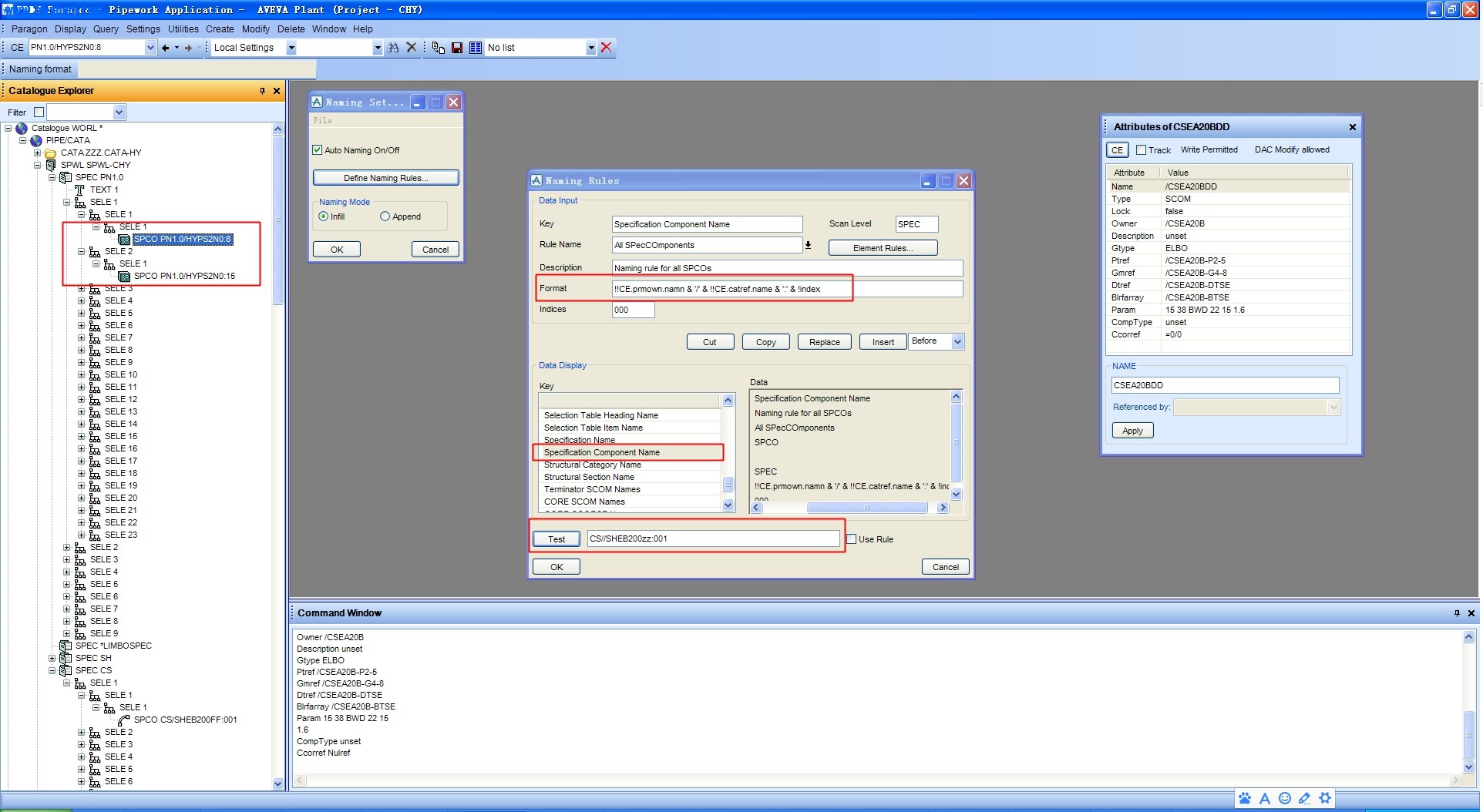Image resolution: width=1483 pixels, height=812 pixels.
Task: Open the Query menu
Action: [x=106, y=29]
